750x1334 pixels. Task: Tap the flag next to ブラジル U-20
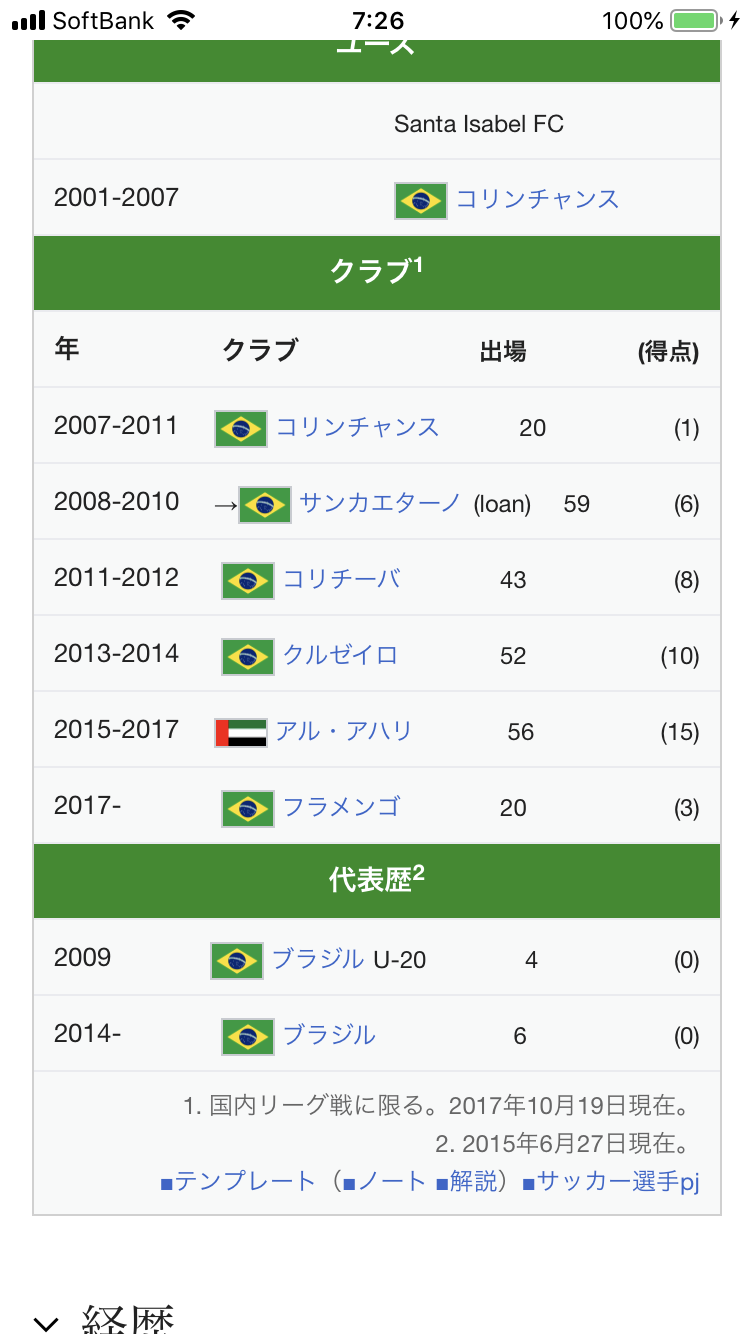pyautogui.click(x=237, y=960)
